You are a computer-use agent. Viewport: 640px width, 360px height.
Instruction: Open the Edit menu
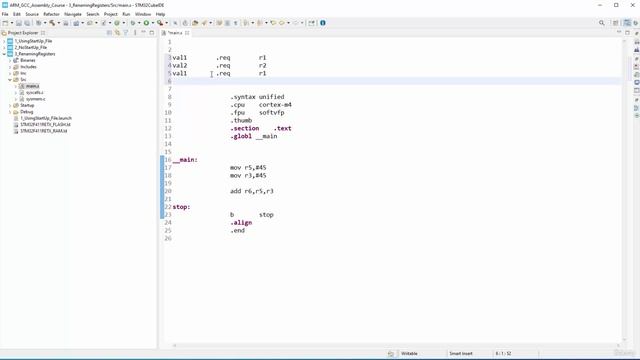coord(17,14)
